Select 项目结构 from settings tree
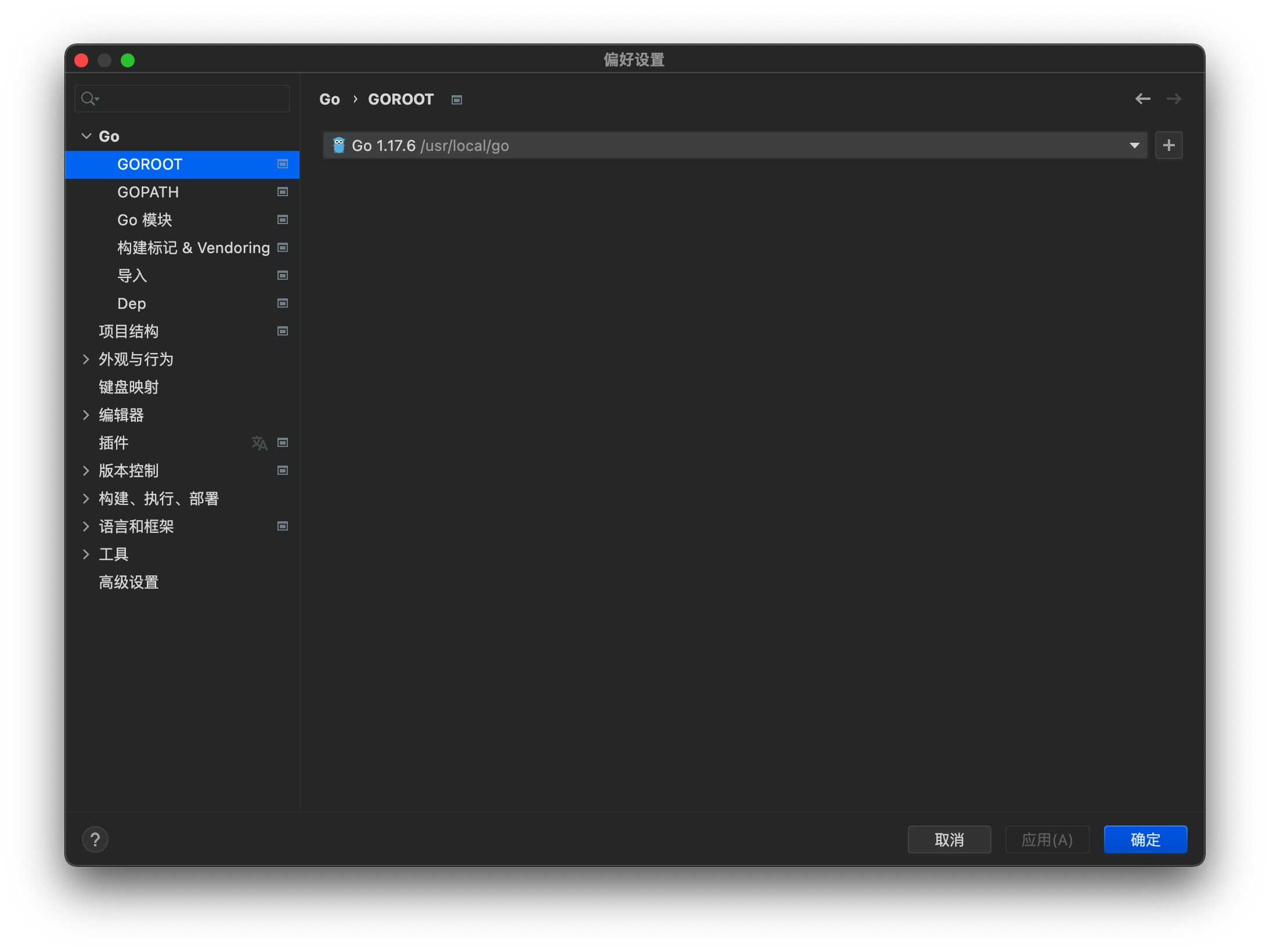 pos(128,331)
